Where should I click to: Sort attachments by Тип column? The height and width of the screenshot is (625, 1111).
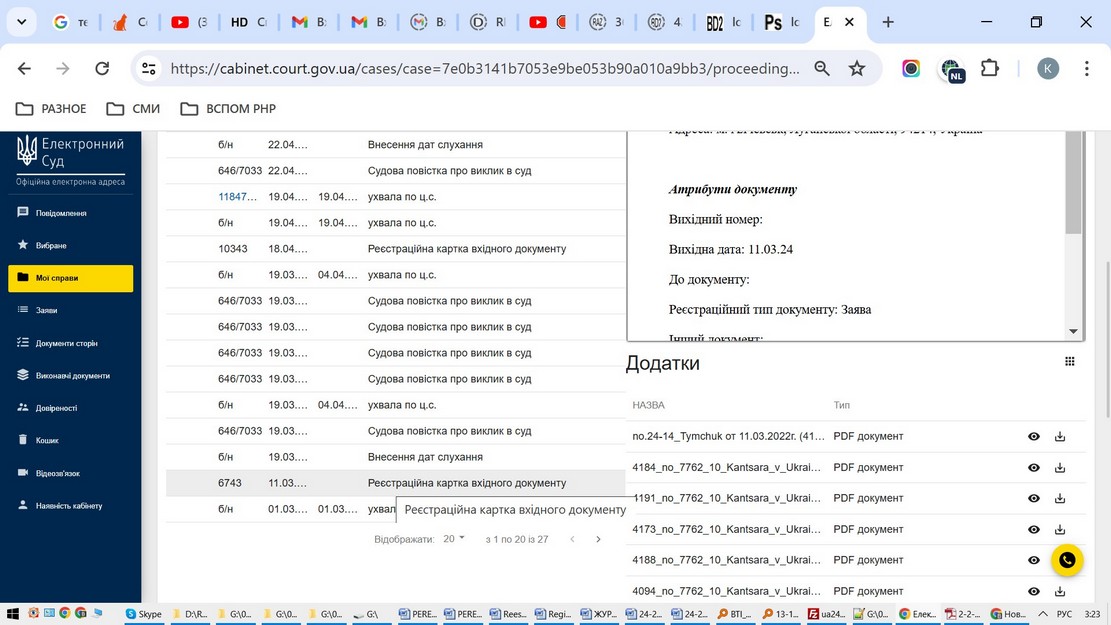coord(841,405)
